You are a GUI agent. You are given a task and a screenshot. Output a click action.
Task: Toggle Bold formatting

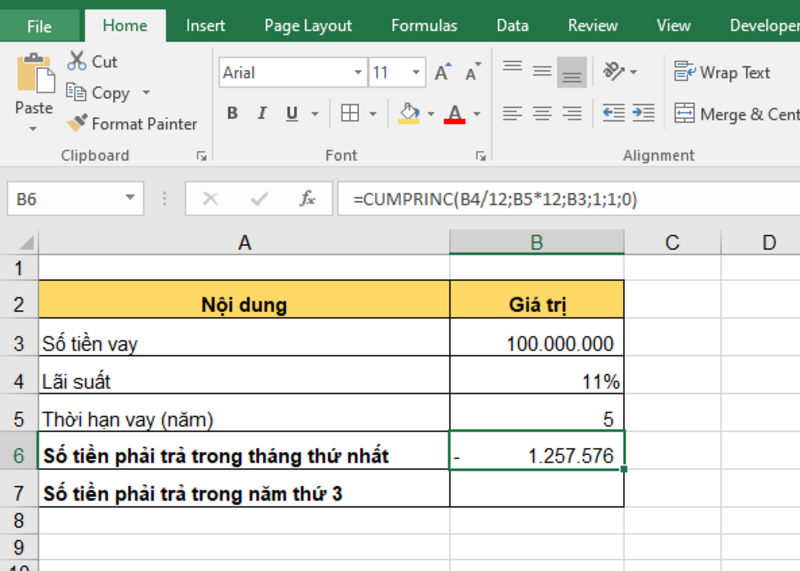pyautogui.click(x=232, y=114)
